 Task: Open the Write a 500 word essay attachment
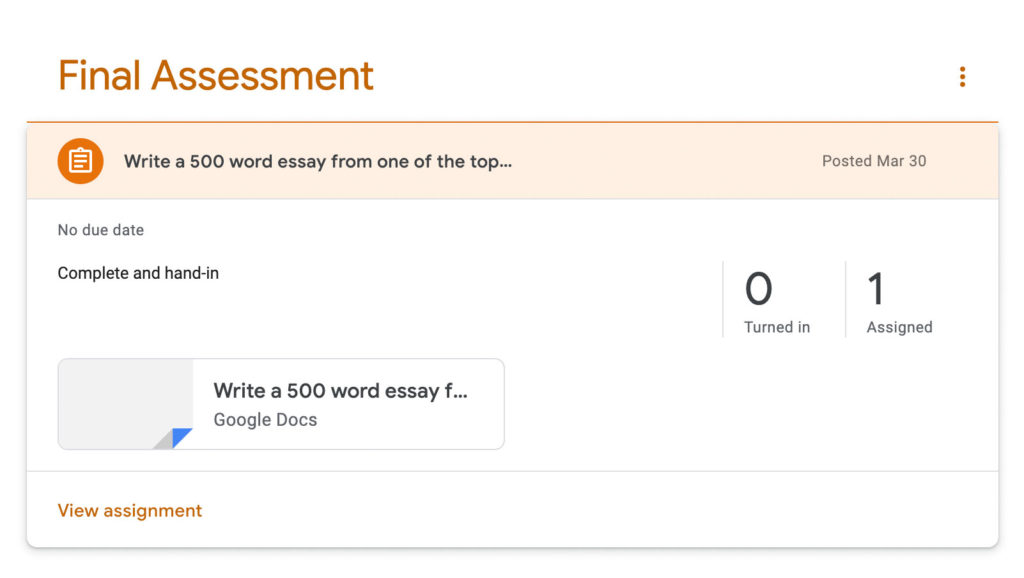[x=341, y=391]
